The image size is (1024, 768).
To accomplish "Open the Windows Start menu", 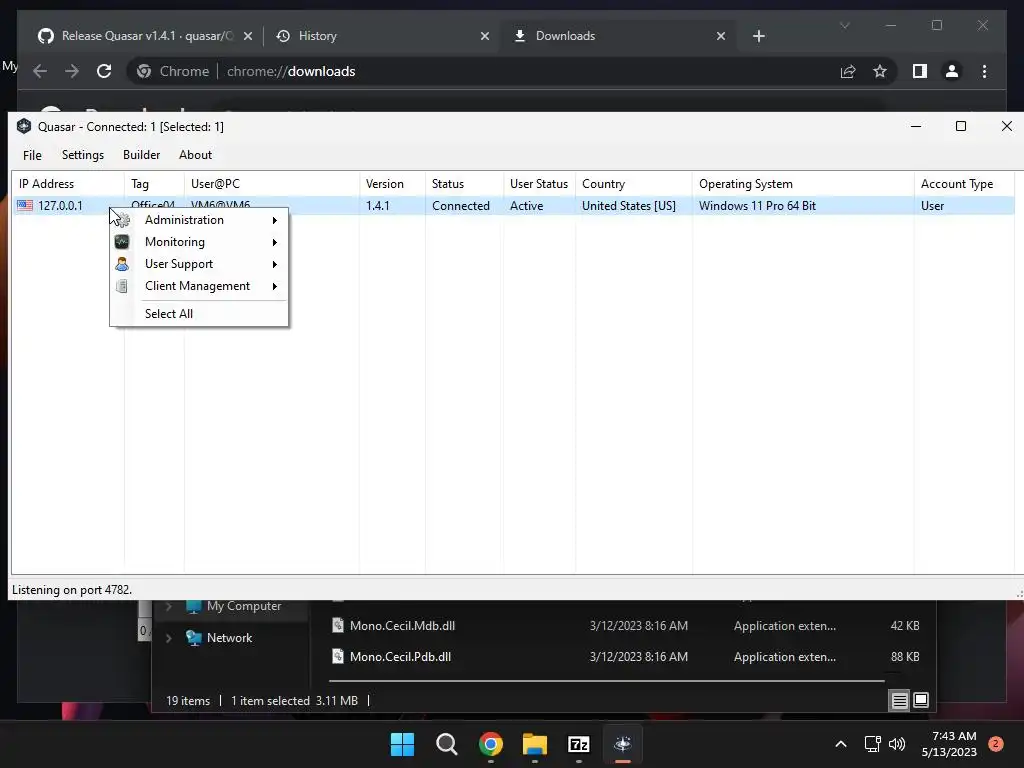I will point(402,744).
